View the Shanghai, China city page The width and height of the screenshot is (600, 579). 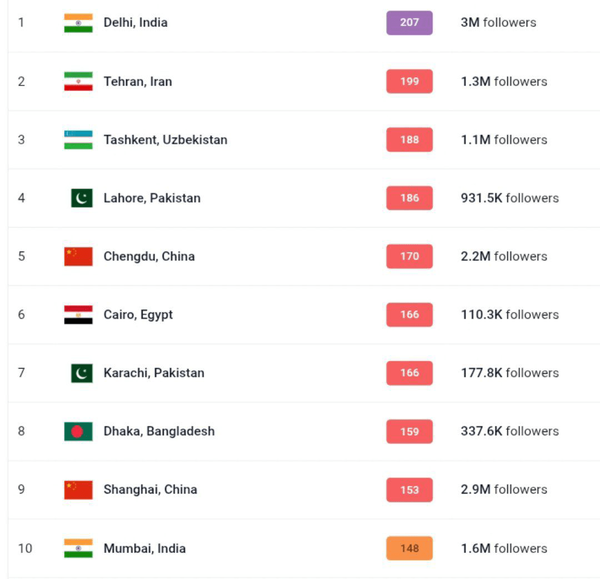coord(150,489)
